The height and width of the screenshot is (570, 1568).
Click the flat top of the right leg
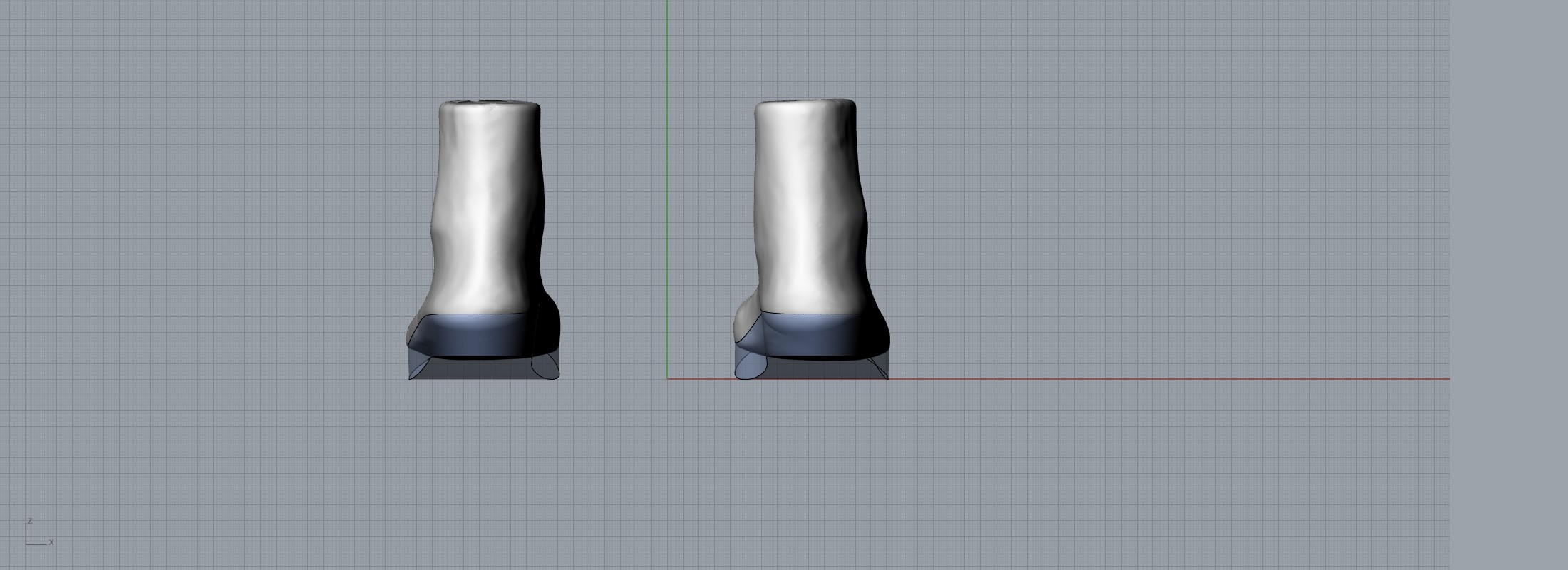805,104
